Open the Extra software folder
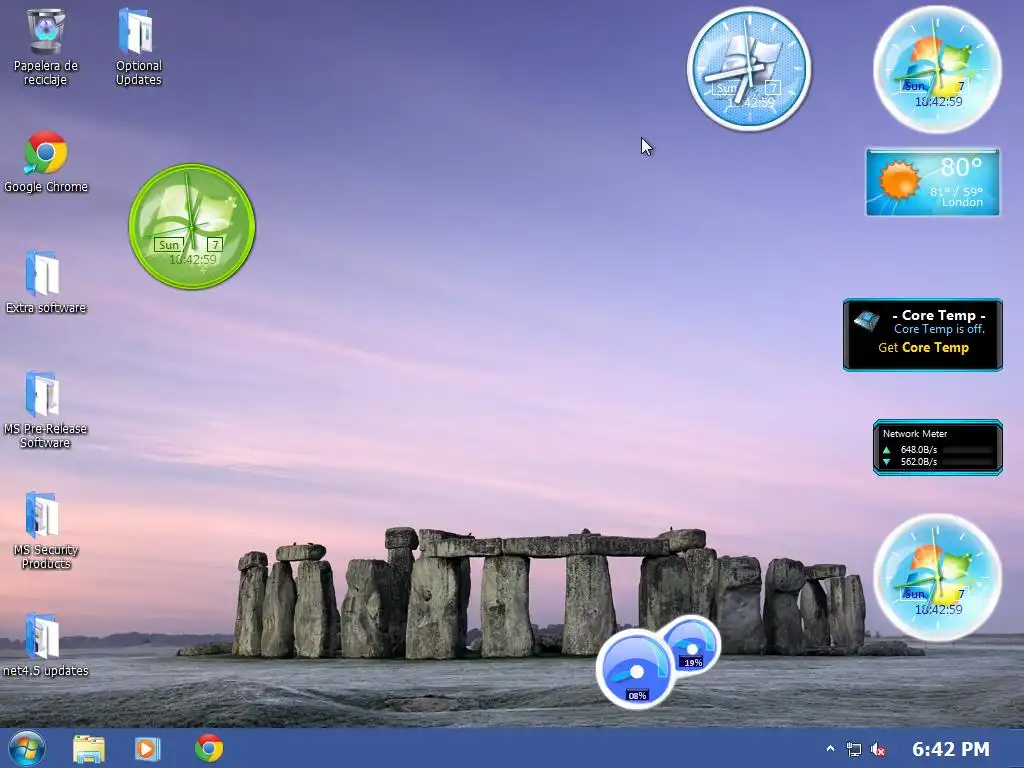This screenshot has height=768, width=1024. click(46, 282)
